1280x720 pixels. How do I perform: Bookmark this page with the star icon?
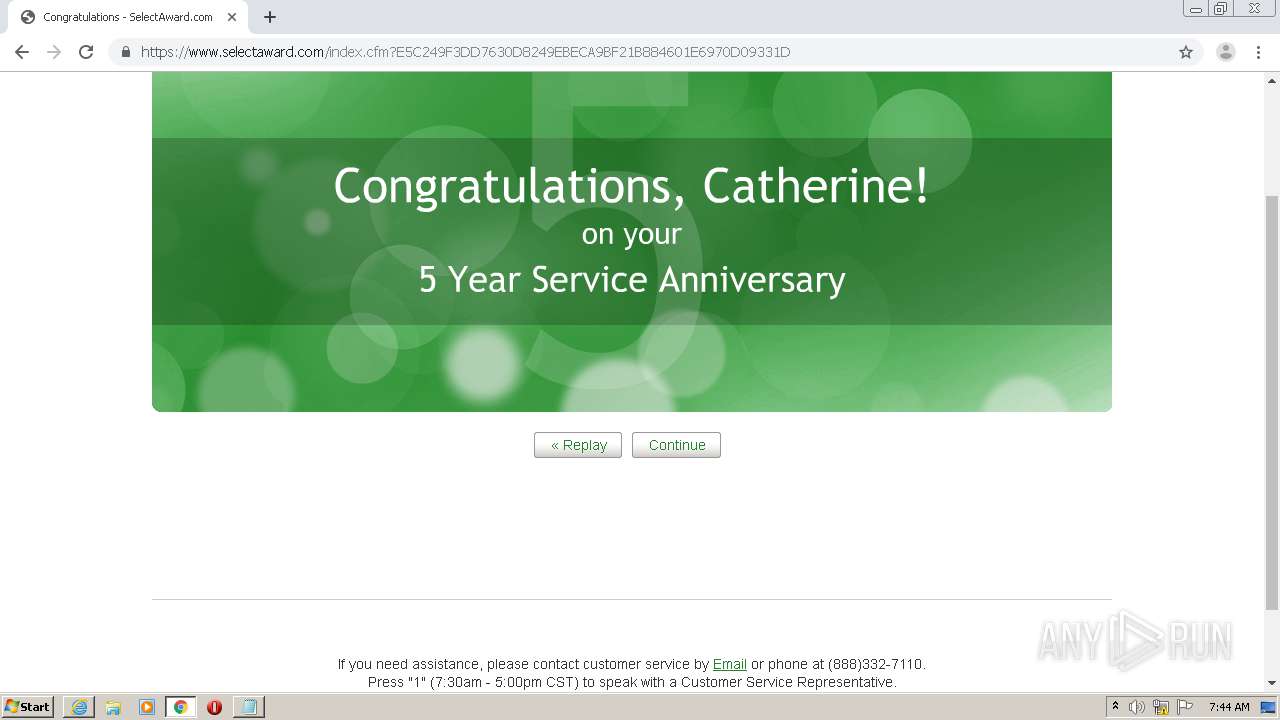1186,52
